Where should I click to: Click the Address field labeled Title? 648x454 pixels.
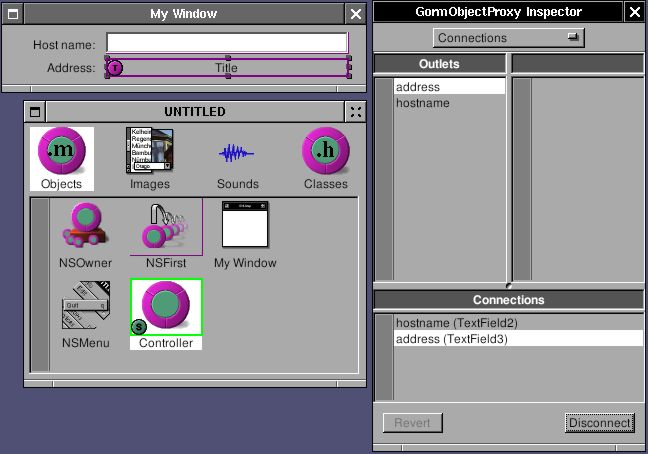227,68
